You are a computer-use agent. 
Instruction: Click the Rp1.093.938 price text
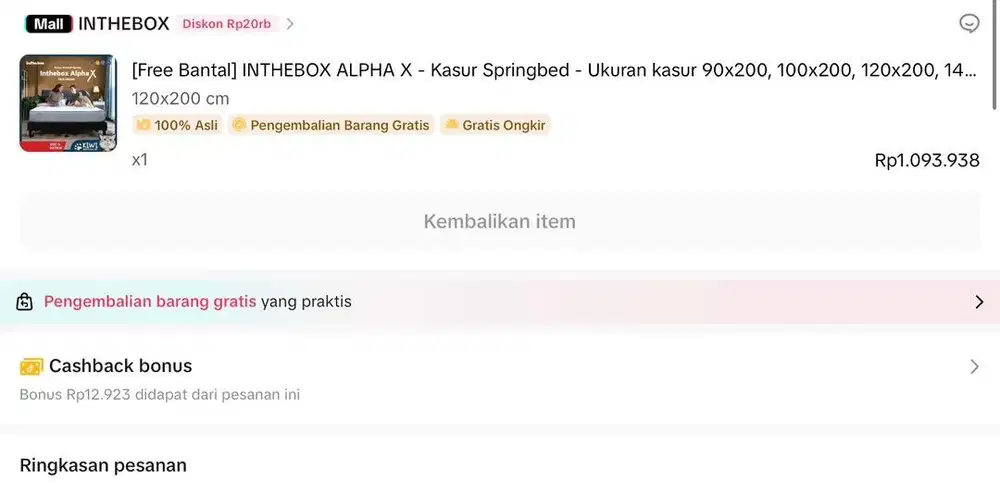[926, 160]
